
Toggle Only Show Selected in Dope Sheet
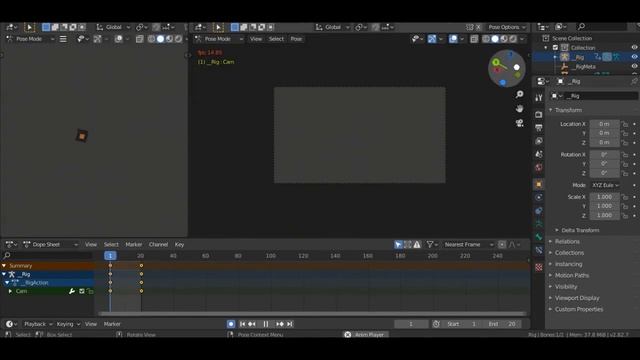click(x=398, y=244)
